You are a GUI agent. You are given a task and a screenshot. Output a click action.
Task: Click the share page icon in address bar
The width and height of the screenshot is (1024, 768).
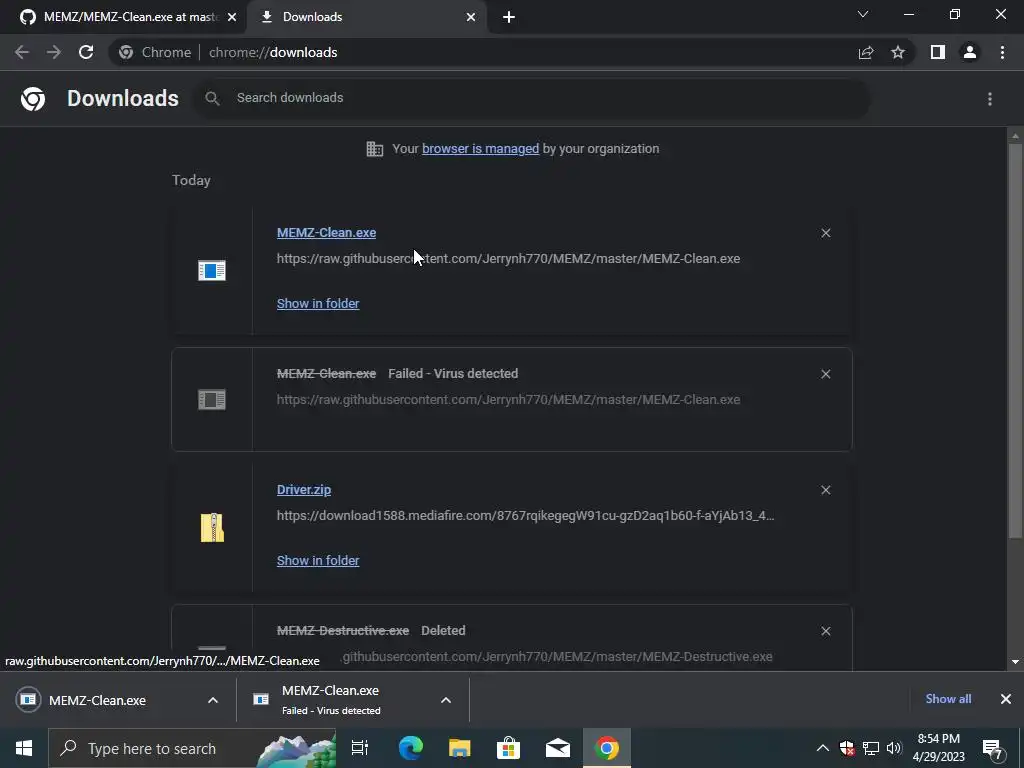(x=866, y=52)
